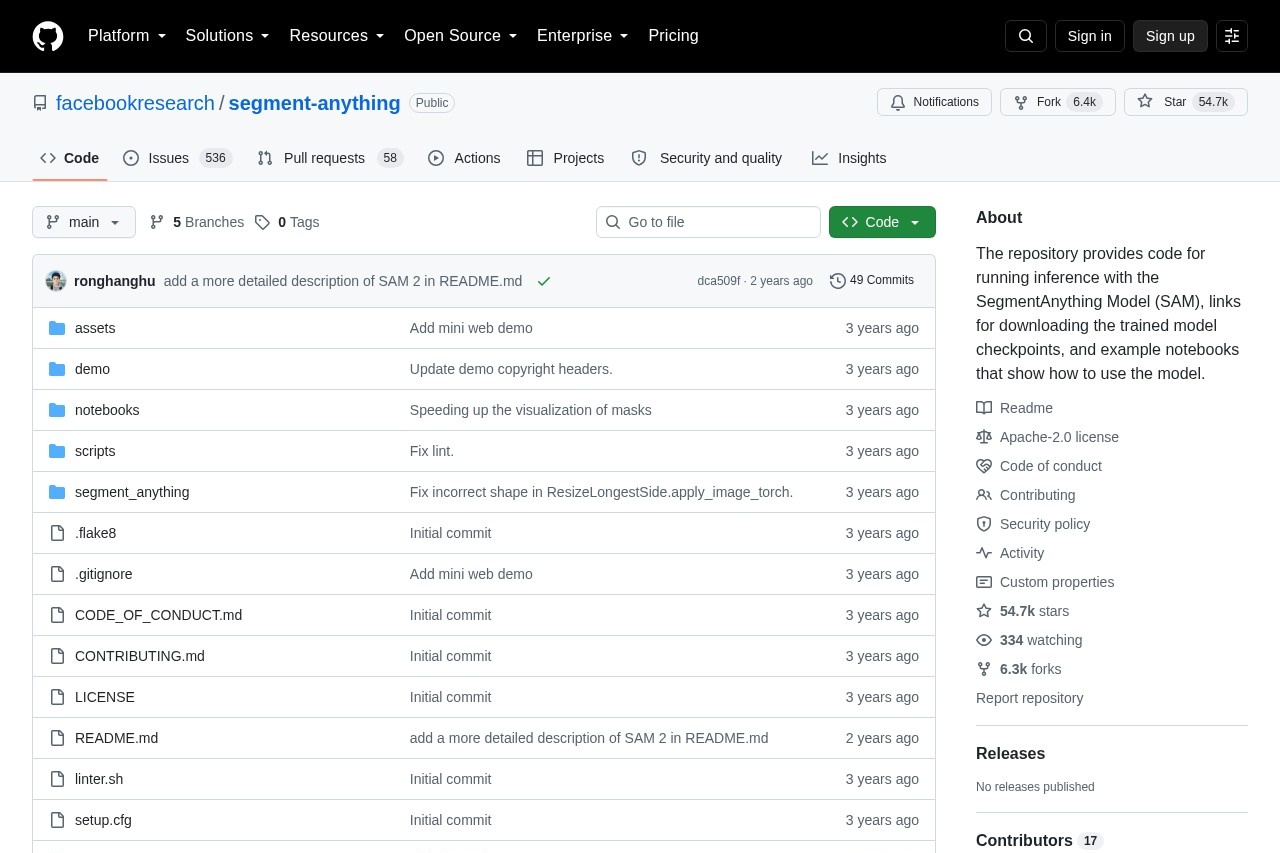Image resolution: width=1280 pixels, height=853 pixels.
Task: Click the Notifications bell button
Action: pos(934,102)
